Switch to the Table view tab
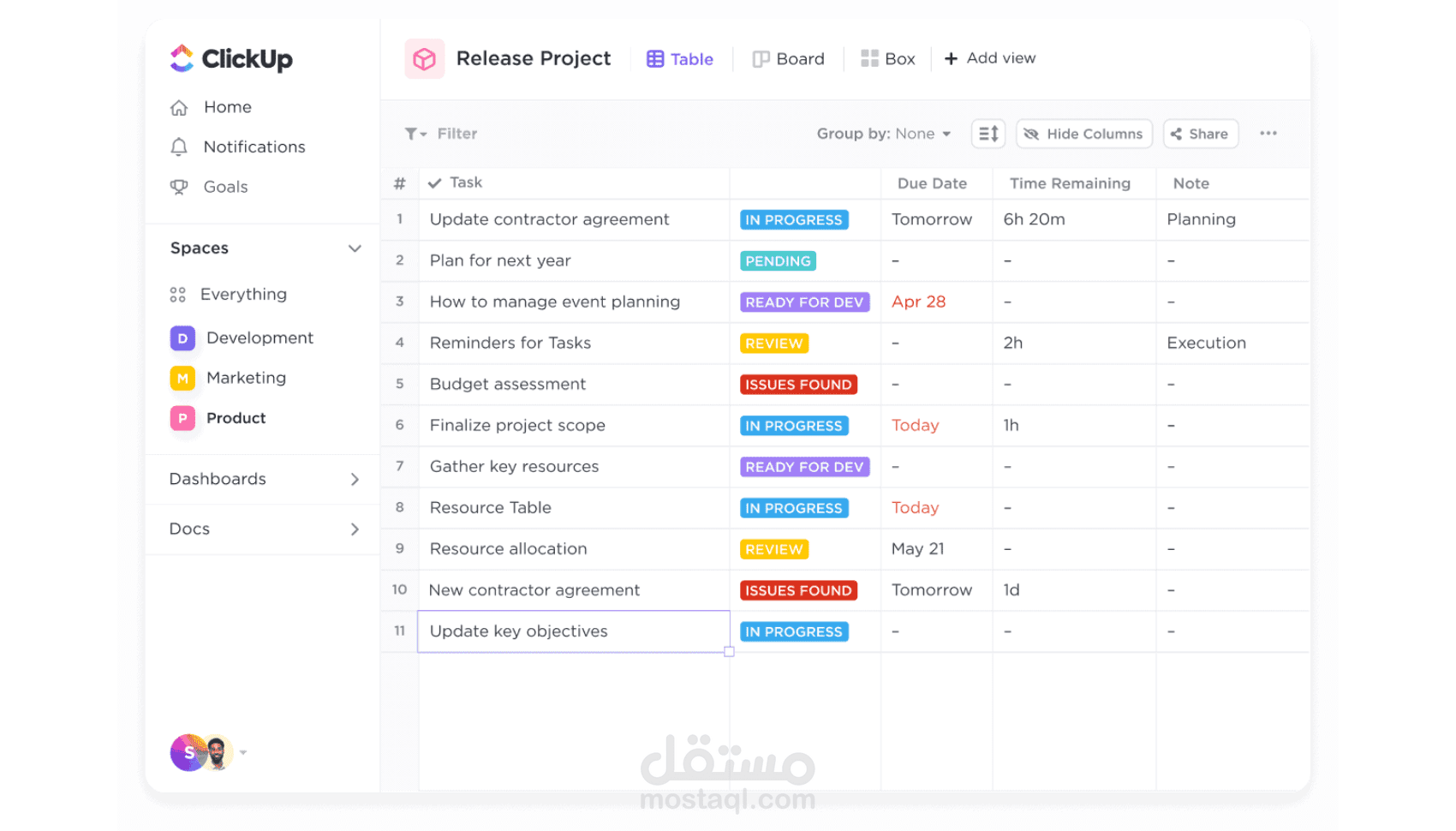 680,59
